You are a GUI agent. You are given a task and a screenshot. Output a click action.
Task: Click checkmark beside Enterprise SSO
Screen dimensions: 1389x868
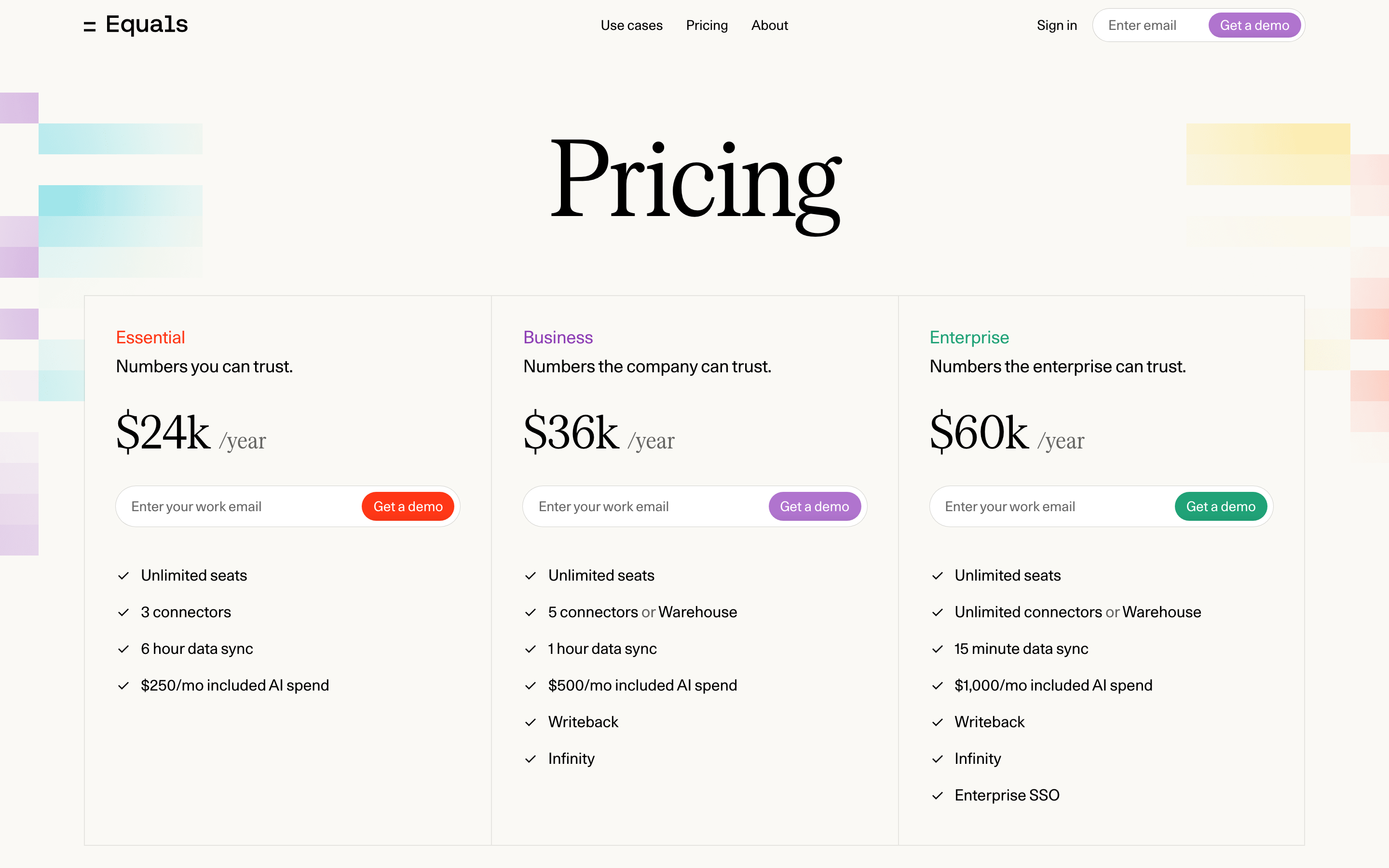coord(937,796)
